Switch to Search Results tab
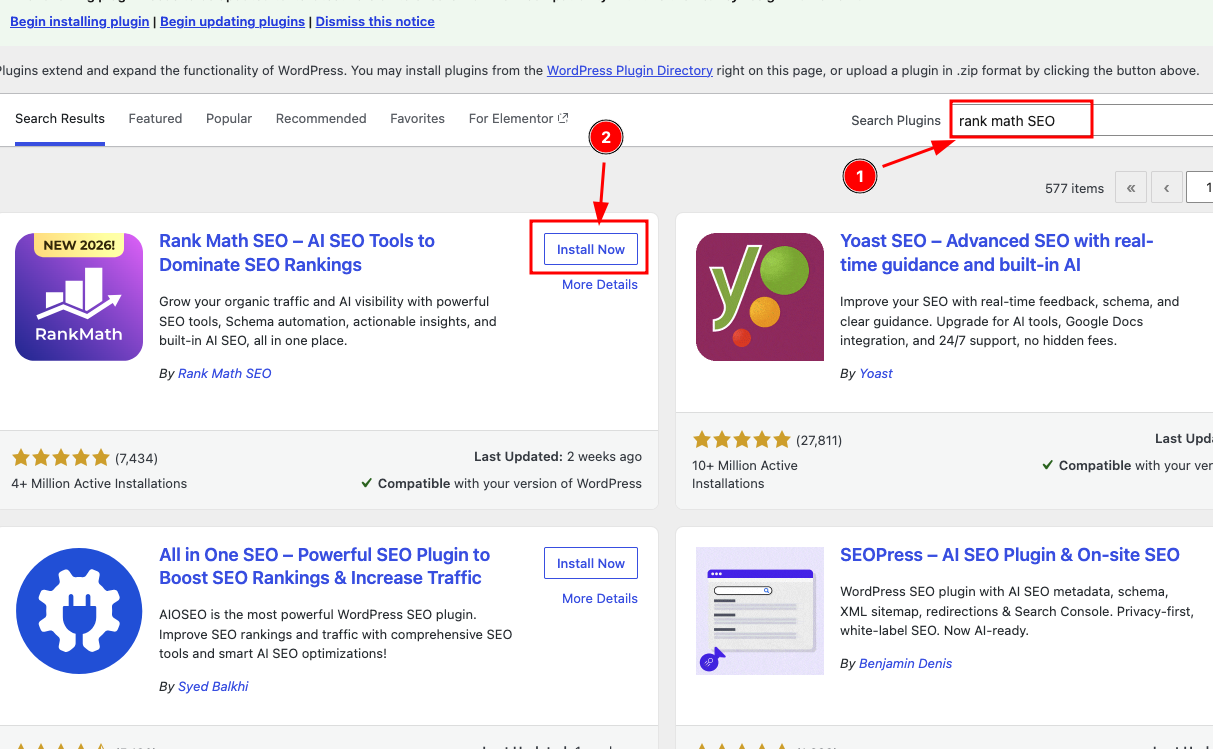The image size is (1213, 749). [x=60, y=118]
